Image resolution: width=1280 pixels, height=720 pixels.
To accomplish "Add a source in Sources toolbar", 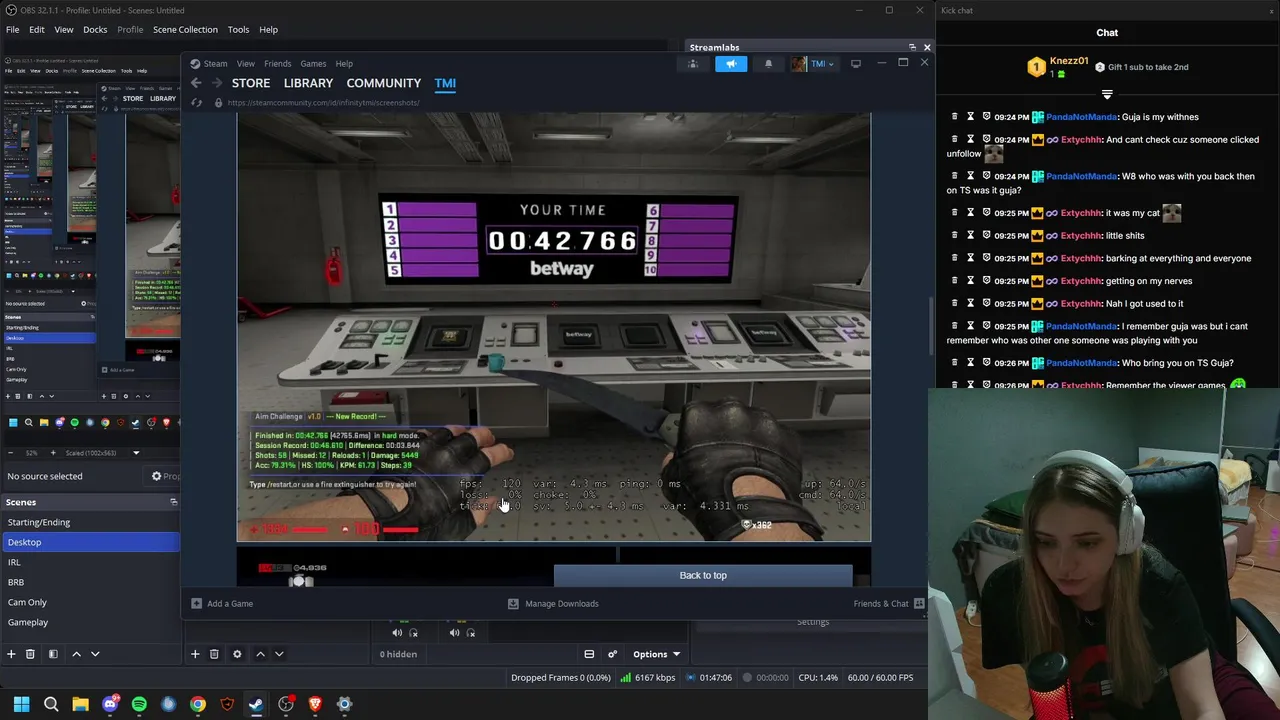I will pos(195,654).
